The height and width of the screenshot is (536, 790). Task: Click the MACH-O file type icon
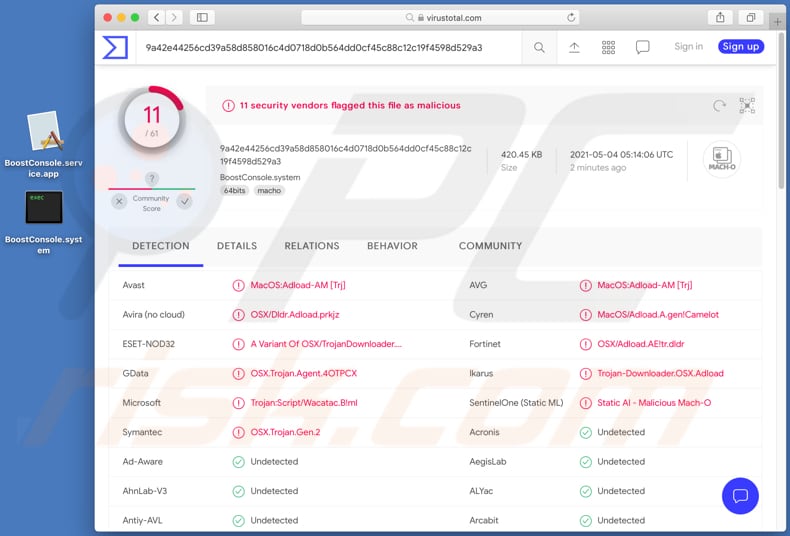point(721,159)
